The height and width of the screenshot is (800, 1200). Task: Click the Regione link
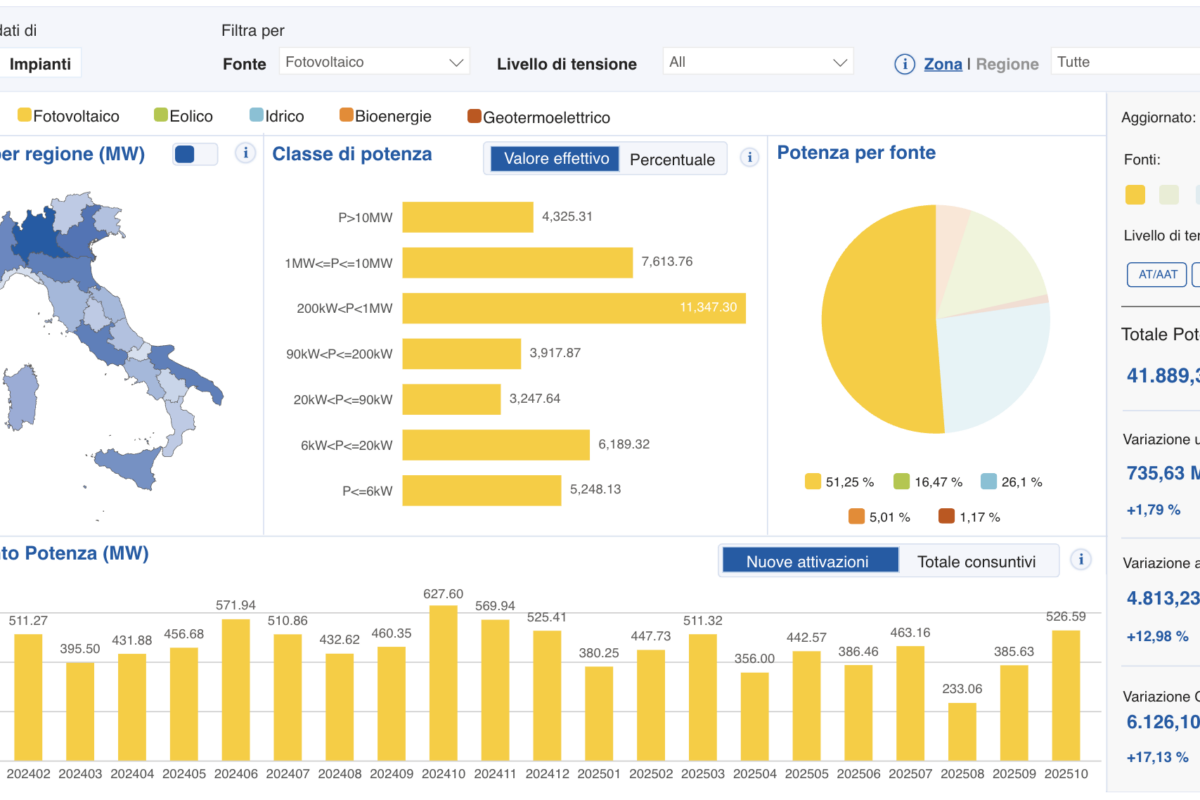point(1007,64)
